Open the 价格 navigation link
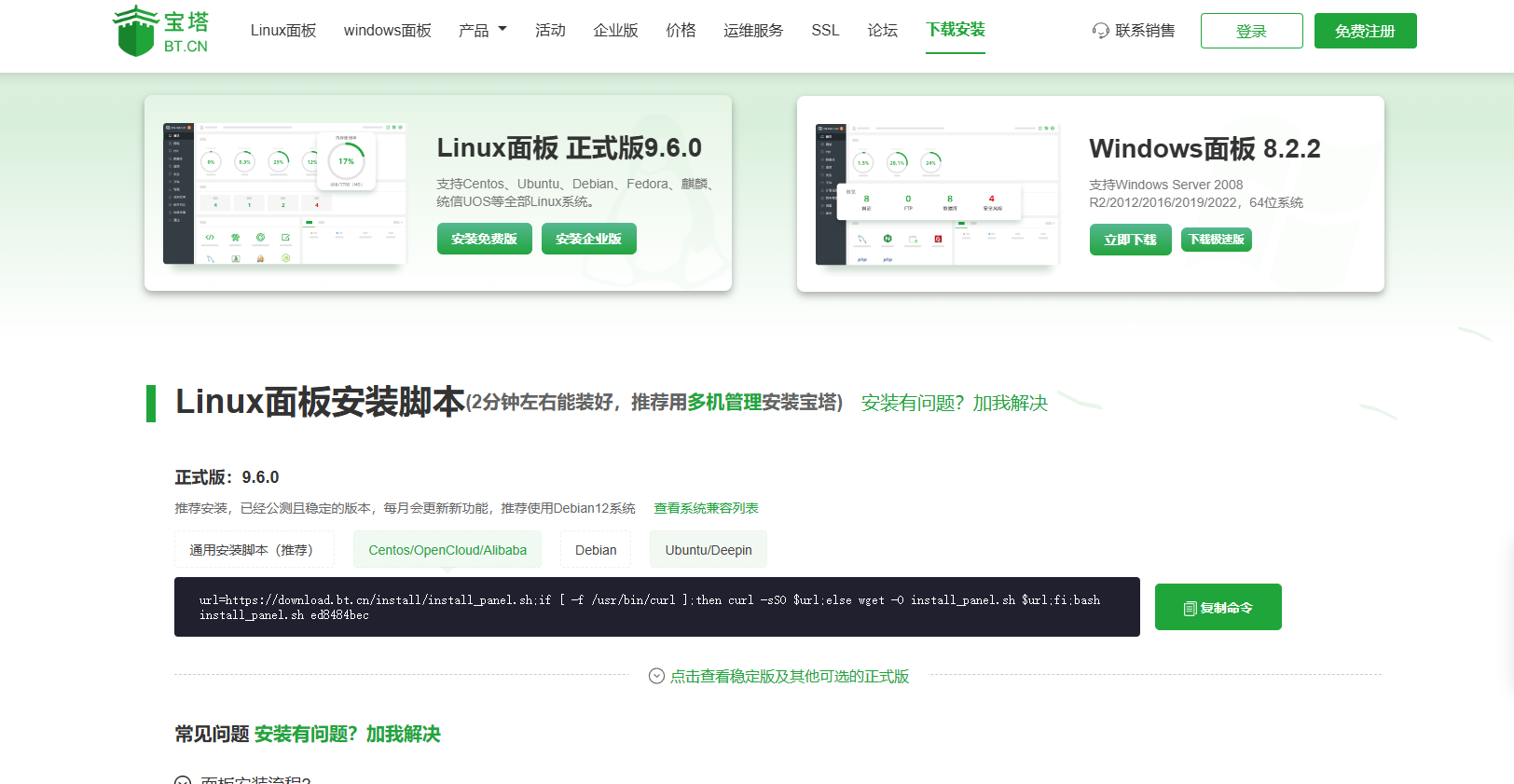The image size is (1514, 784). (681, 31)
